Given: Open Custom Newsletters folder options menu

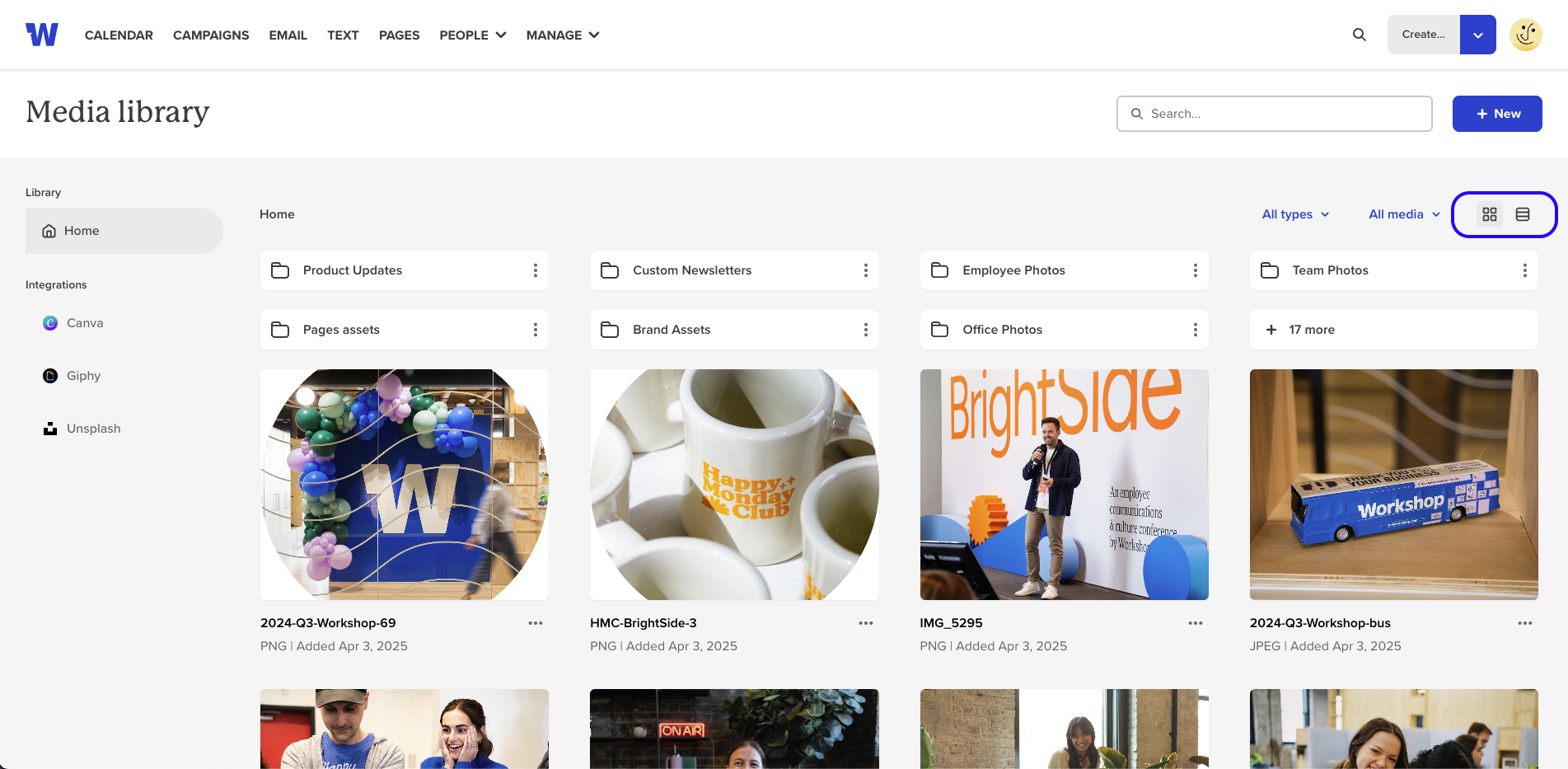Looking at the screenshot, I should (x=865, y=270).
